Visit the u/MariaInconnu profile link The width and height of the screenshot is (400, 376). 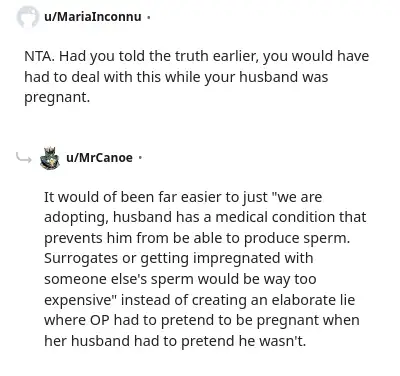[x=93, y=16]
